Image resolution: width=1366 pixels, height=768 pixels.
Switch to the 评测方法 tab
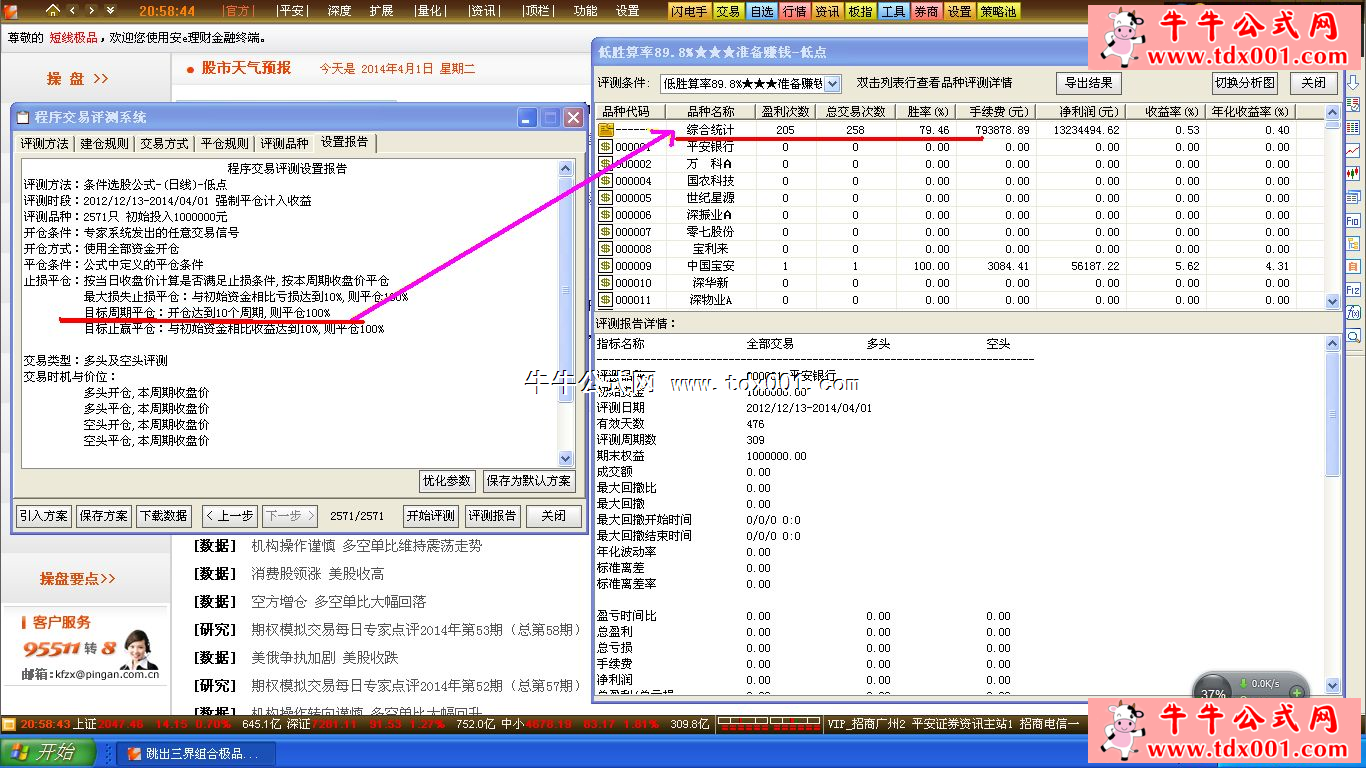pos(45,144)
